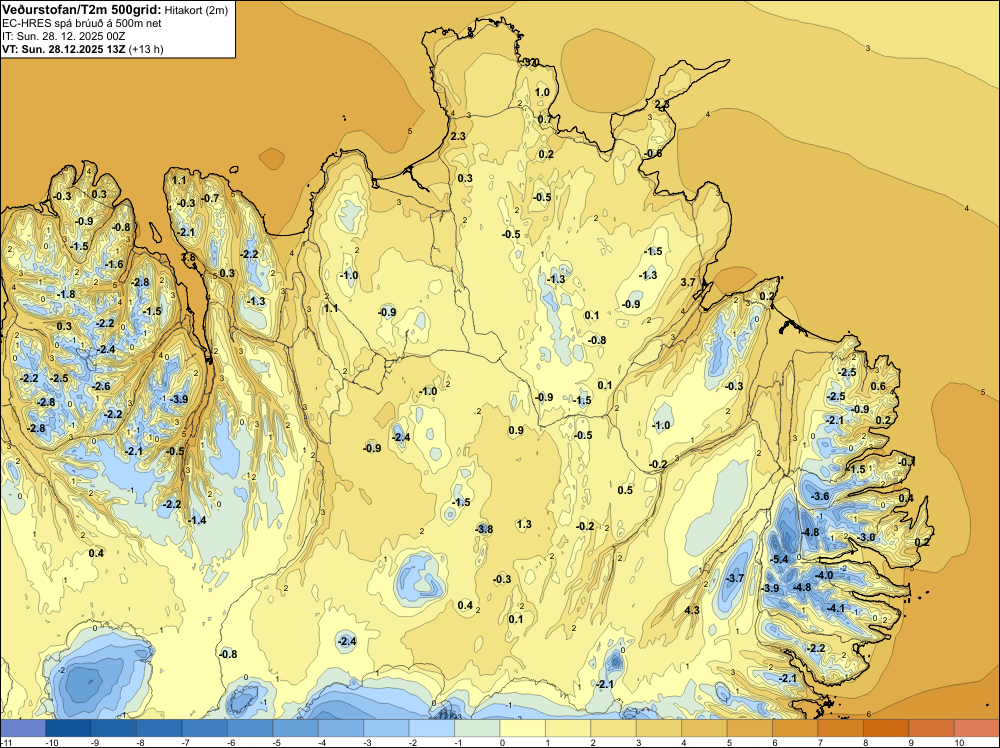Pick the legend swatch right of 10

977,728
